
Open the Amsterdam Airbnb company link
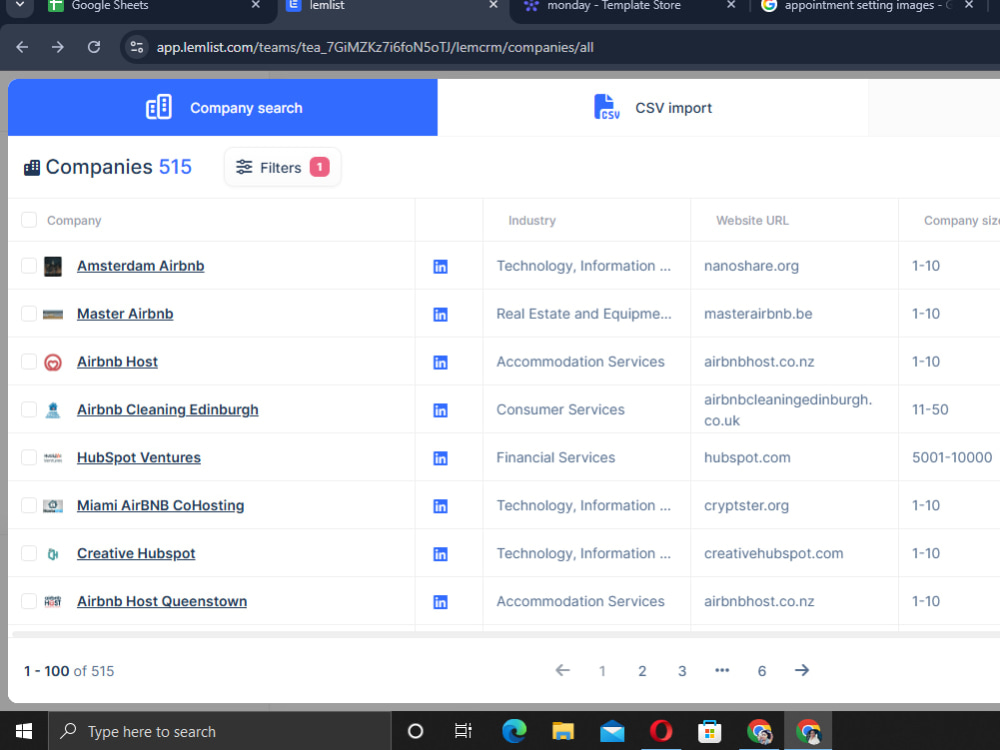point(140,266)
